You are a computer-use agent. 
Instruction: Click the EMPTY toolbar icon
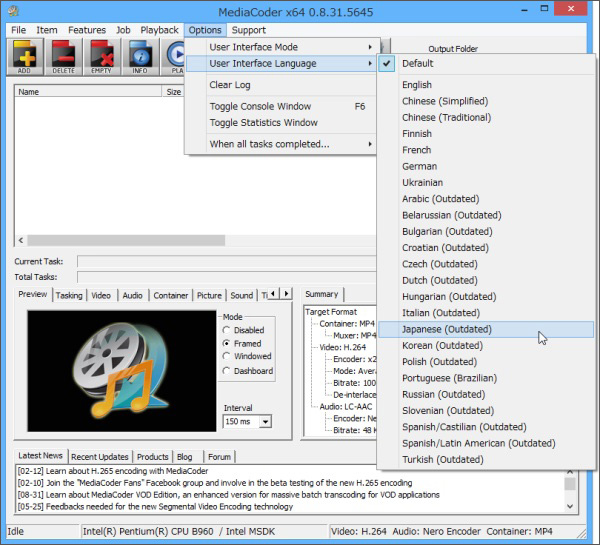101,57
